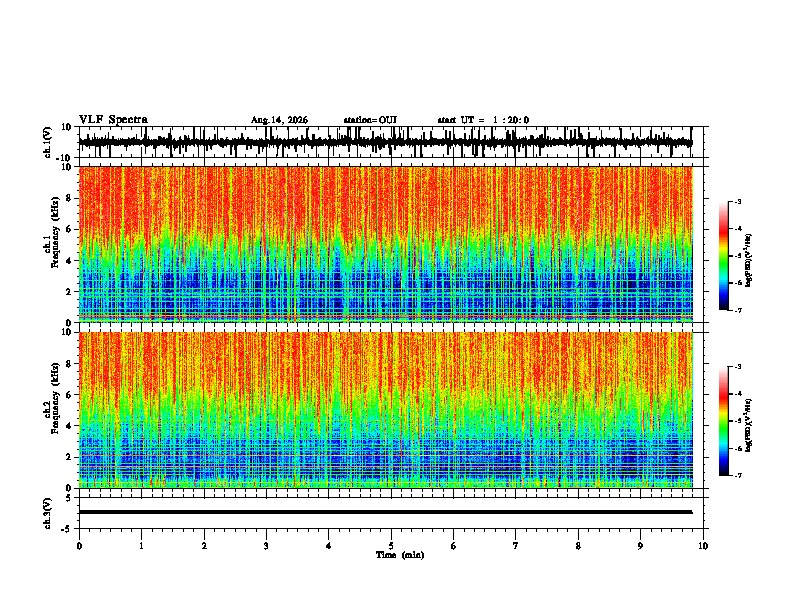Click the 'VLF Spectra' plot title
The image size is (792, 612).
[113, 120]
